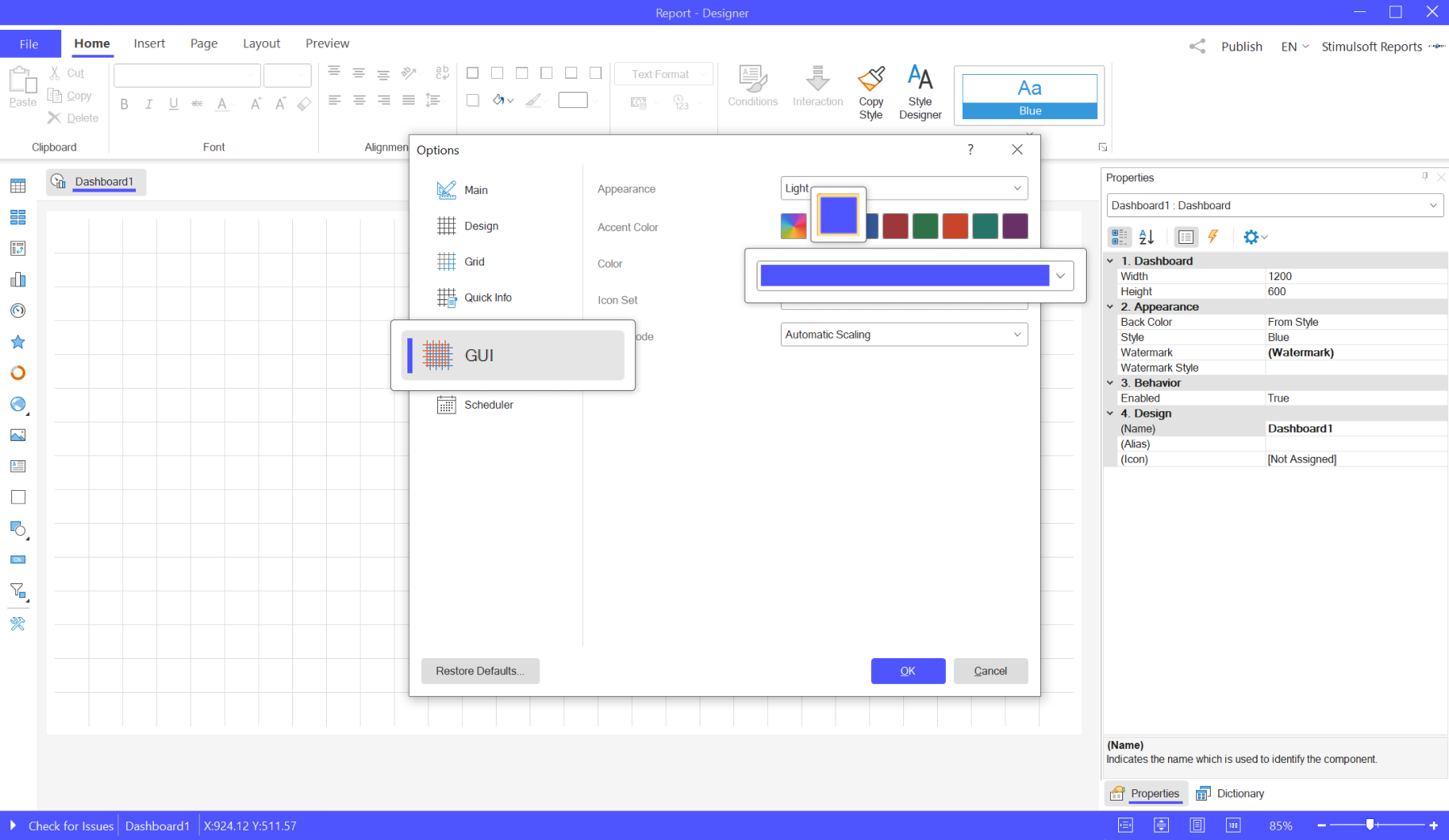Select the Scheduler options category
This screenshot has width=1449, height=840.
488,405
